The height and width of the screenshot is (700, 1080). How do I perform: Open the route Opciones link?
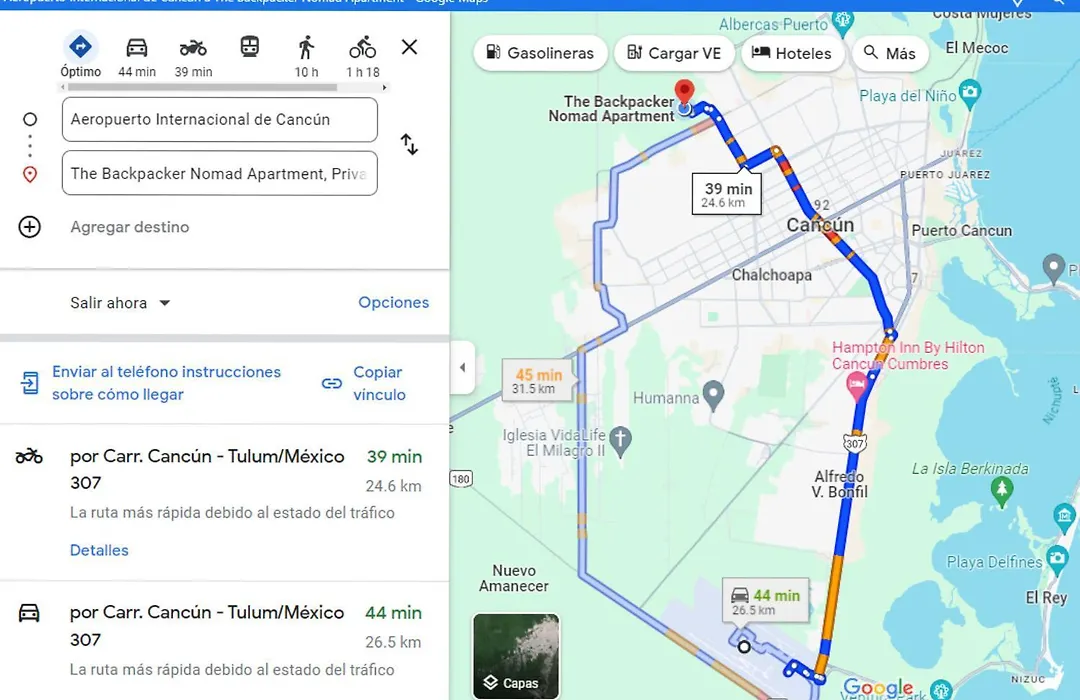(393, 302)
